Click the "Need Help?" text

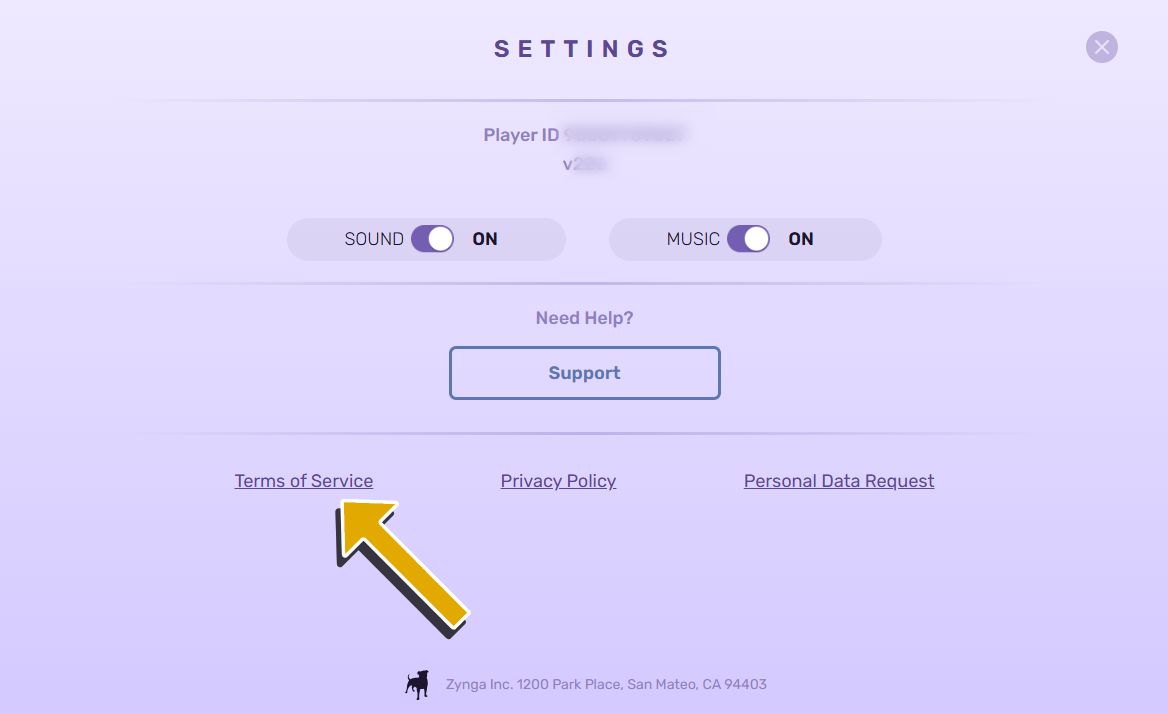pos(584,318)
